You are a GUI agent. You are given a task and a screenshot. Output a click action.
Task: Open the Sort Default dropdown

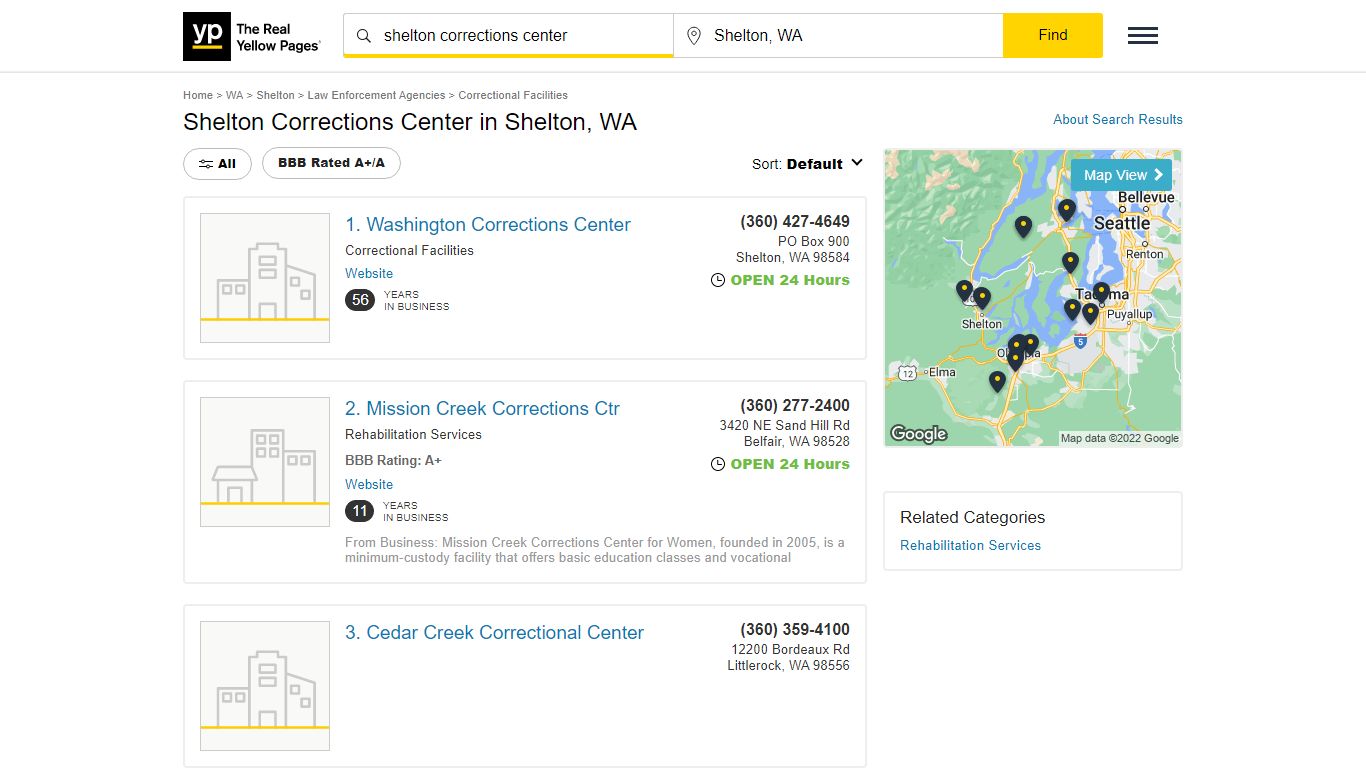807,164
